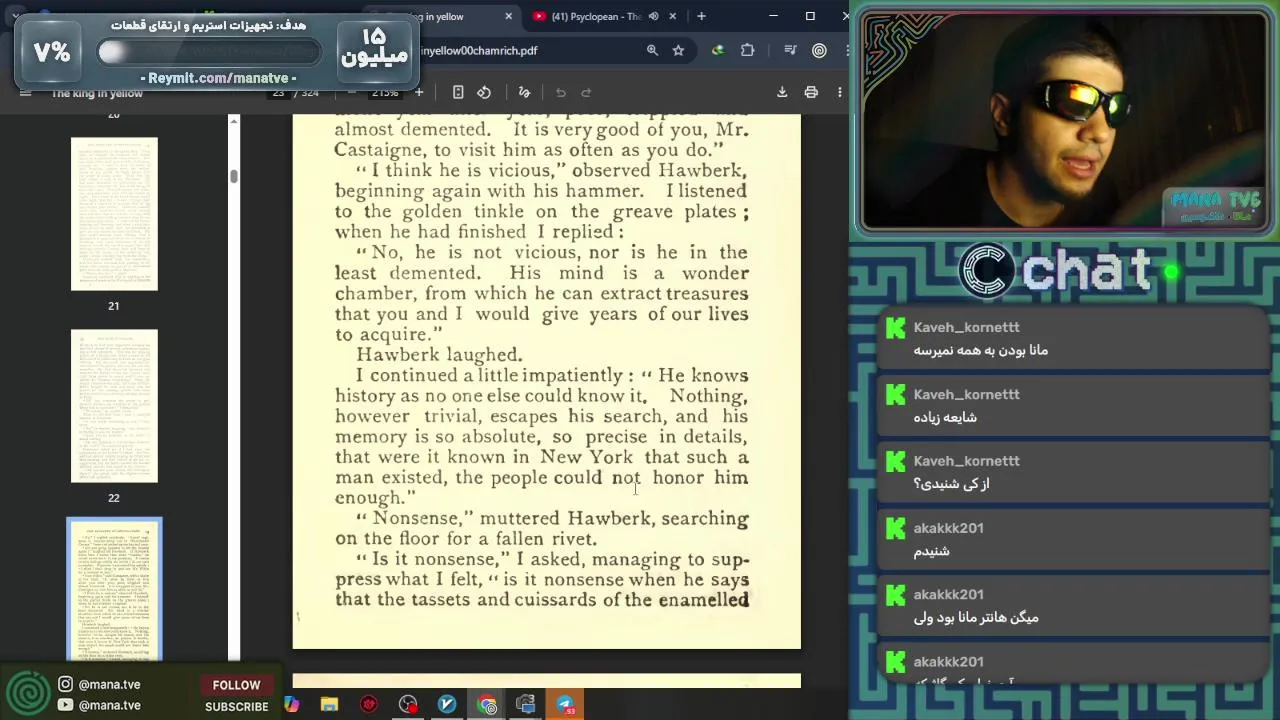The height and width of the screenshot is (720, 1280).
Task: Print the PDF document
Action: point(811,92)
